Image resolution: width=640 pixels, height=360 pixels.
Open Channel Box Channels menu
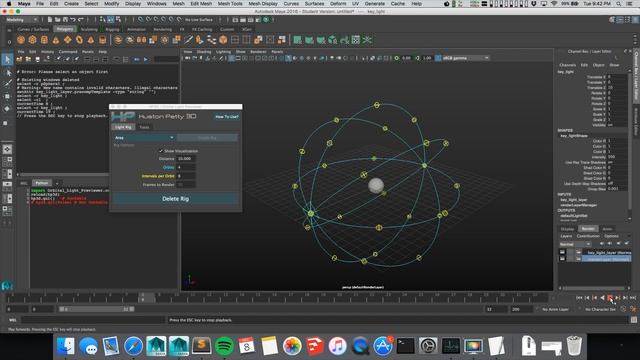[x=567, y=65]
